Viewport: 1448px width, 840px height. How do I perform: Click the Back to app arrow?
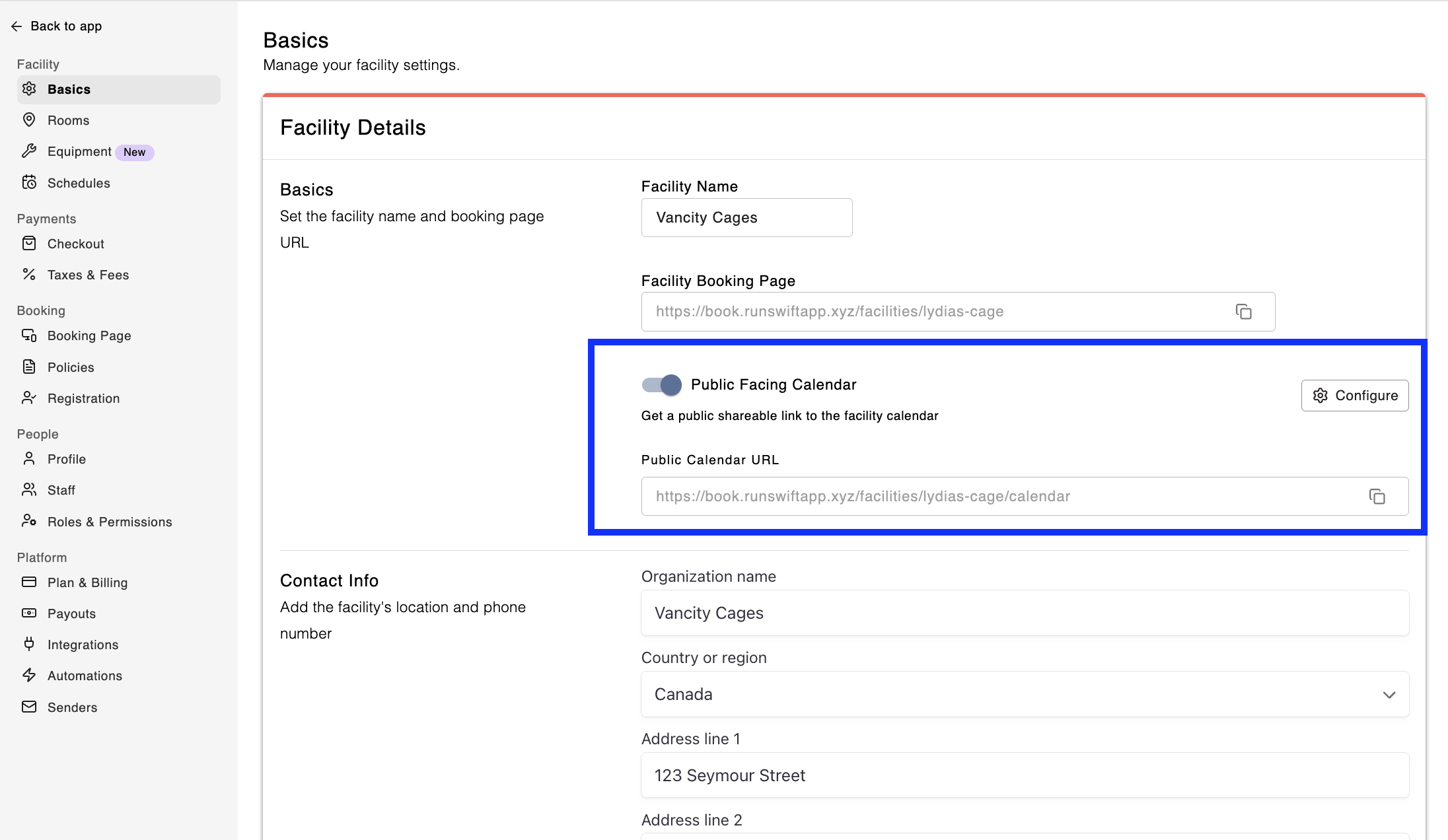click(17, 26)
